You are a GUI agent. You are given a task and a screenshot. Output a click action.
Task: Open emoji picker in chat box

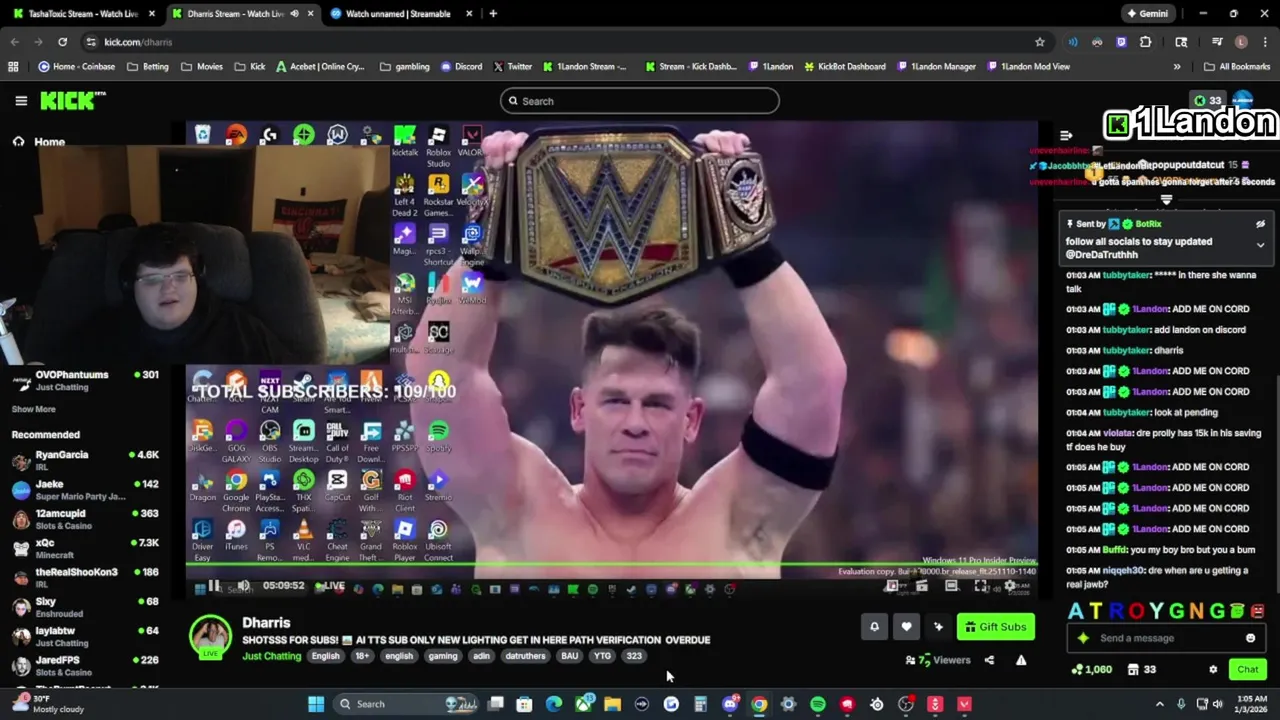1250,638
